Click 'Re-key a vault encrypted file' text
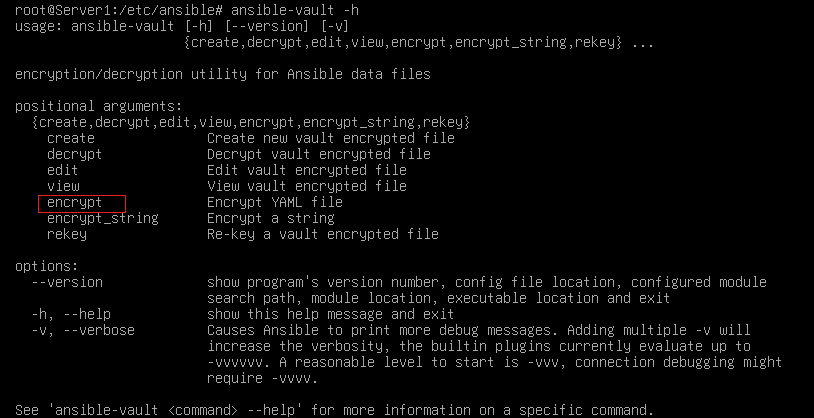Screen dimensions: 814x418 [323, 235]
